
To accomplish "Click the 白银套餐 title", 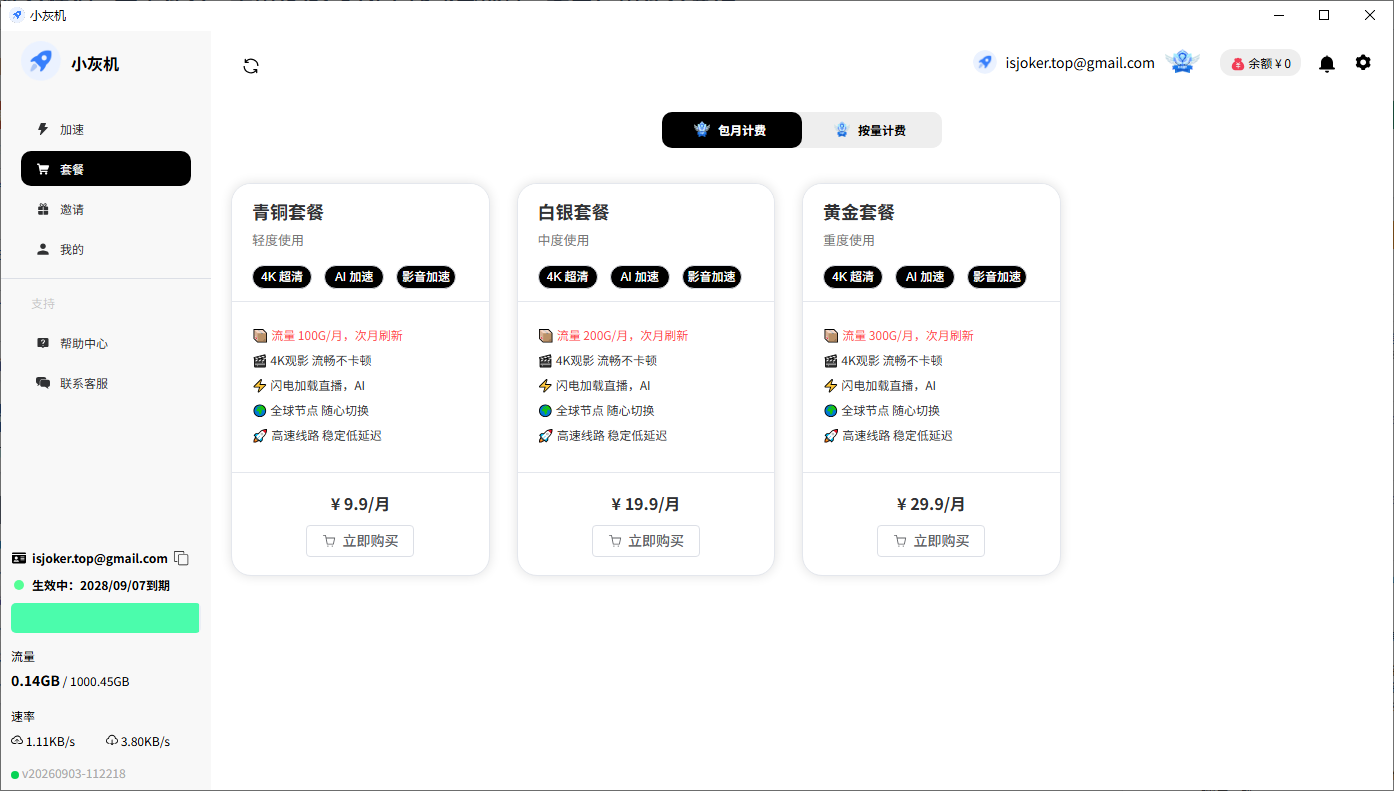I will coord(574,212).
